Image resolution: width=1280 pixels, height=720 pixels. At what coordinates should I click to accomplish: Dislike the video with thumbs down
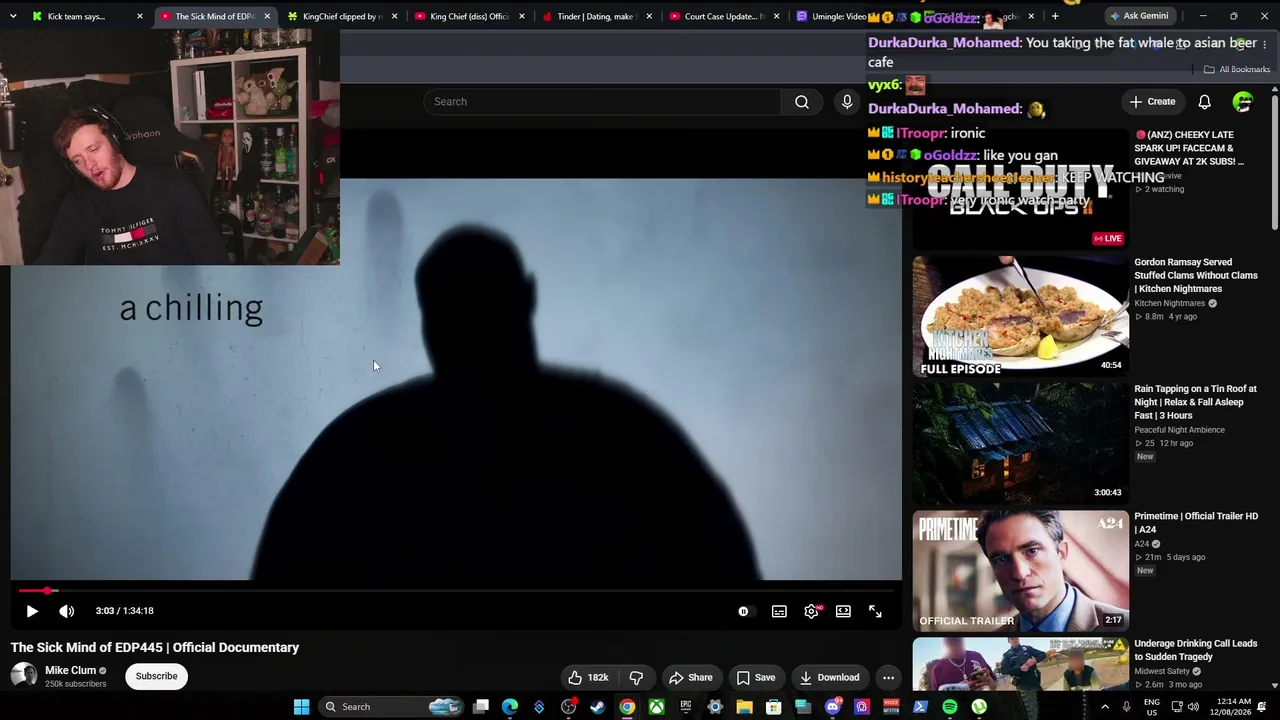click(x=636, y=677)
